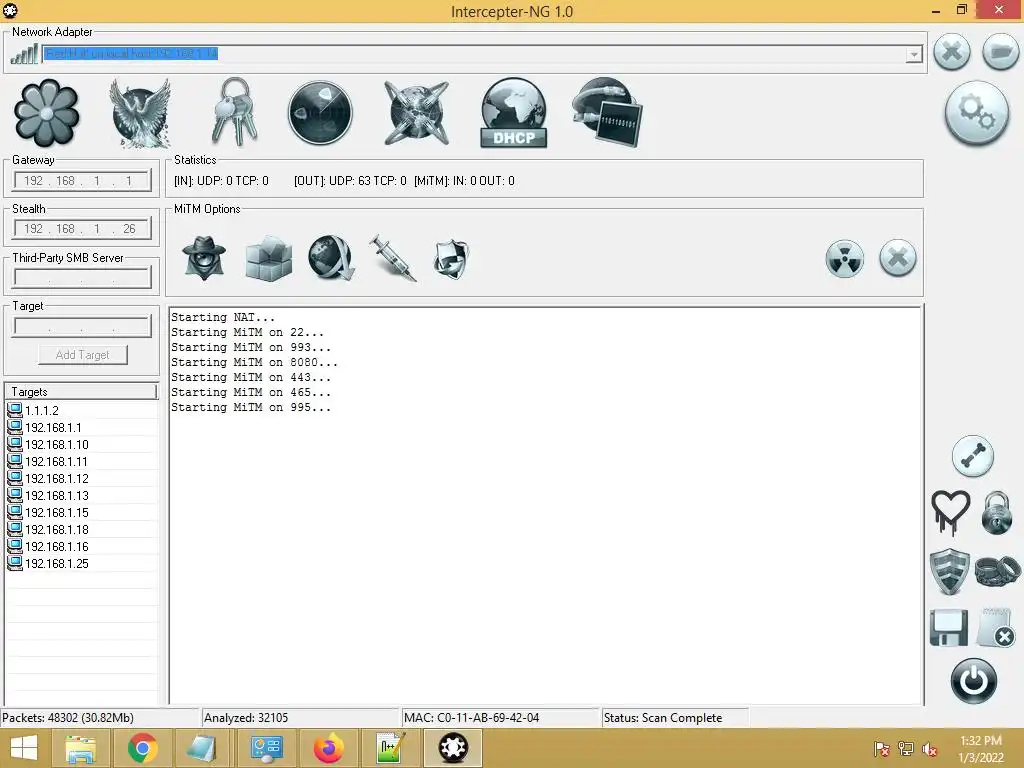Click the power start/stop button
The height and width of the screenshot is (768, 1024).
(x=974, y=681)
